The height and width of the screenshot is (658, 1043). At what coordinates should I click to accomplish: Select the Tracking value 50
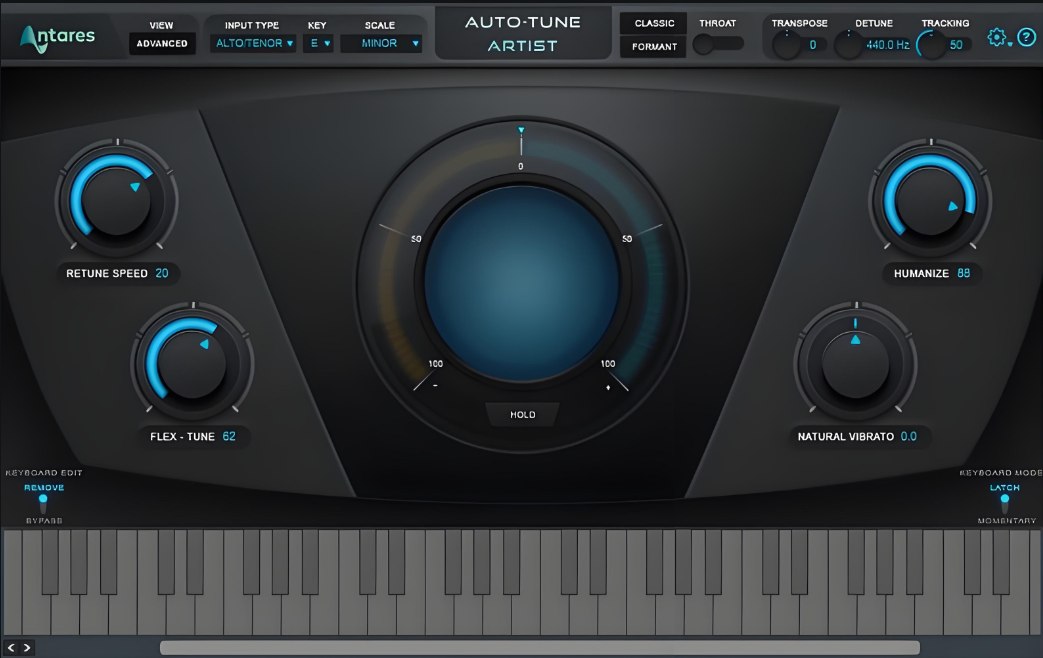click(956, 45)
